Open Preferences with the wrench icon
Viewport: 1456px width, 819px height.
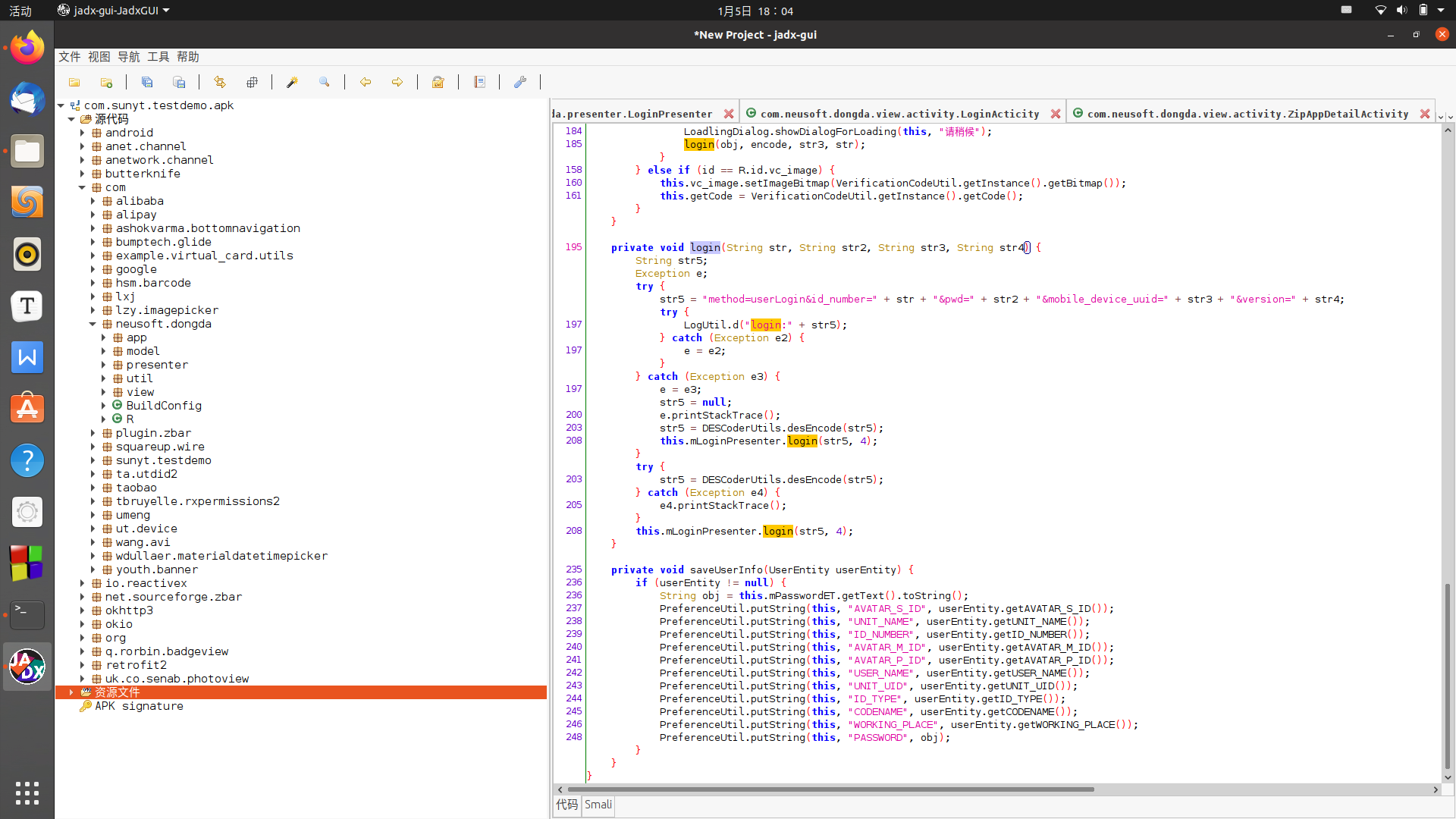tap(520, 82)
